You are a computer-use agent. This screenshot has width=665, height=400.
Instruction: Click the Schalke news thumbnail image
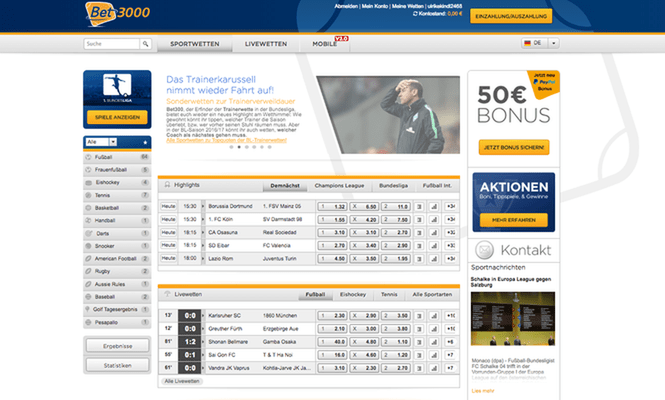(513, 319)
